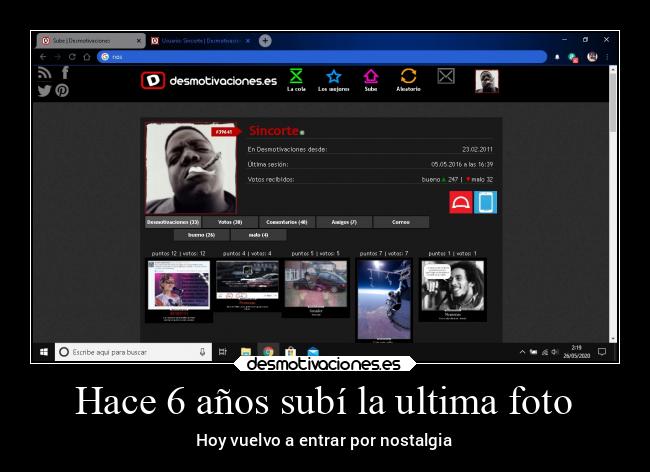Click the page vertical scrollbar thumb
Screen dimensions: 650x472
tap(613, 104)
